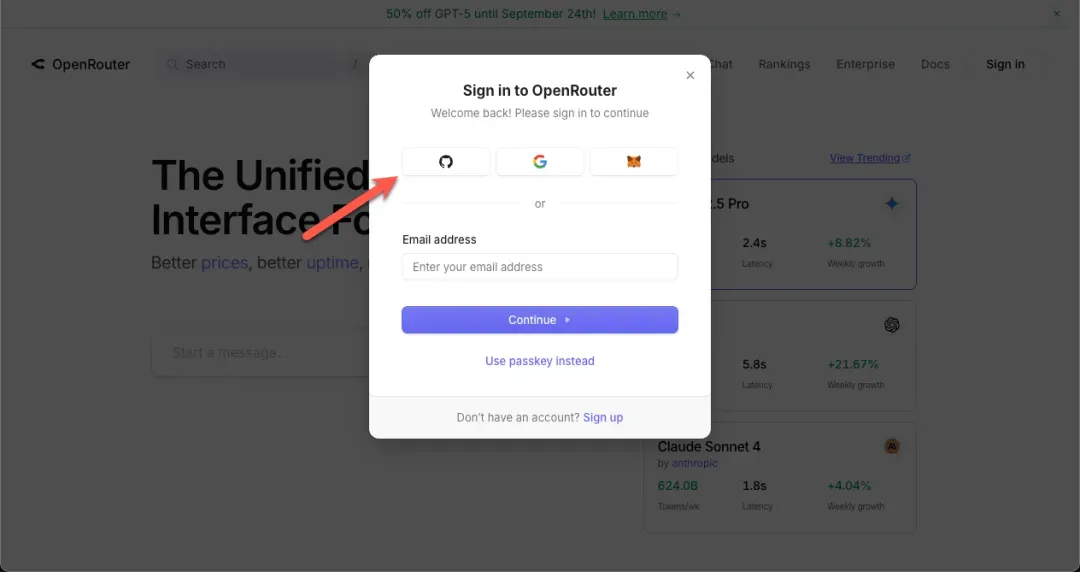The image size is (1080, 572).
Task: Open the Sign up link
Action: [603, 417]
